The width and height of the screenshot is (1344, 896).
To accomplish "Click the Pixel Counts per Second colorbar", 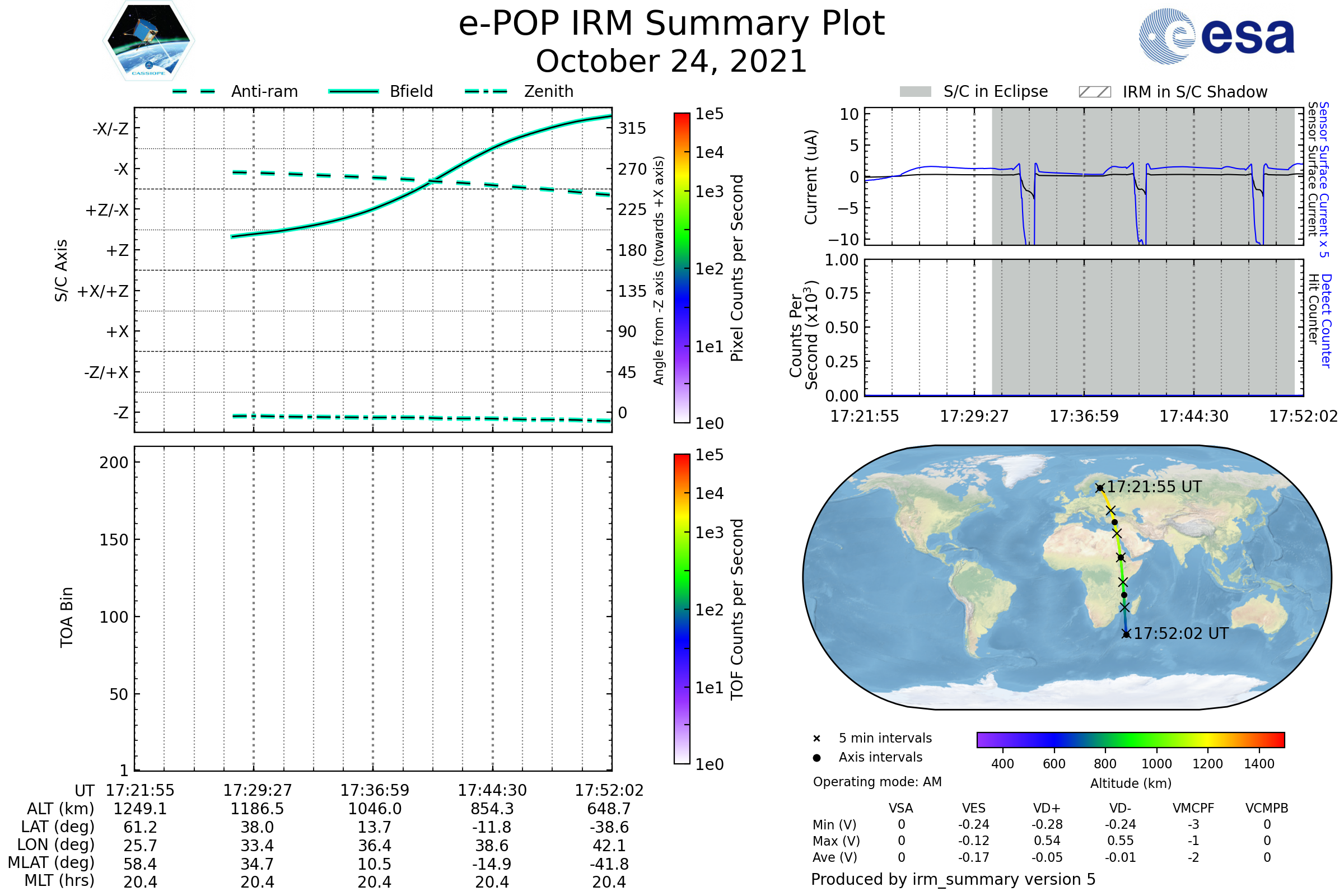I will click(682, 268).
